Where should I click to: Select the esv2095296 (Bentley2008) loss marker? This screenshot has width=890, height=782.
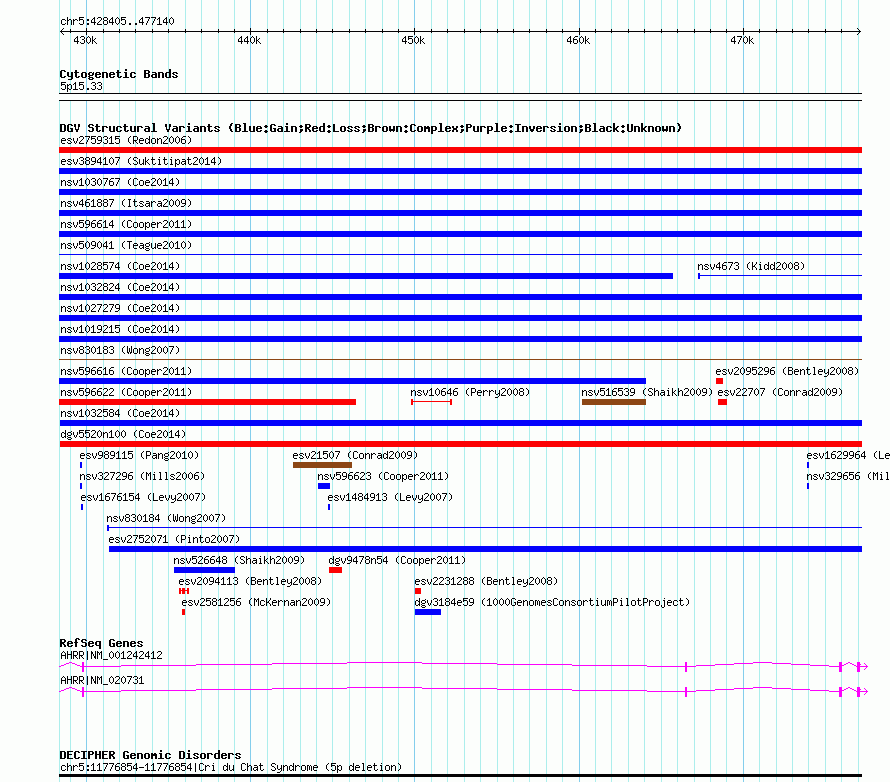tap(719, 381)
